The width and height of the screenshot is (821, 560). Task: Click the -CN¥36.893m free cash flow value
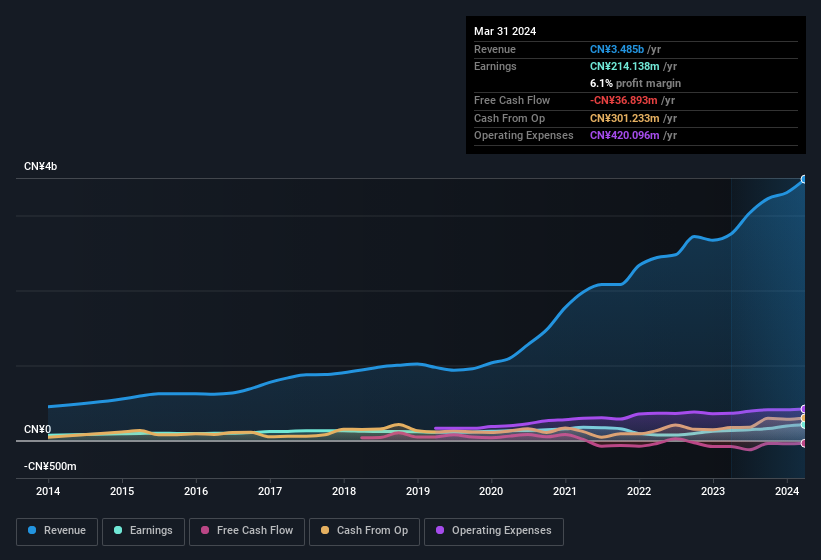[x=623, y=100]
